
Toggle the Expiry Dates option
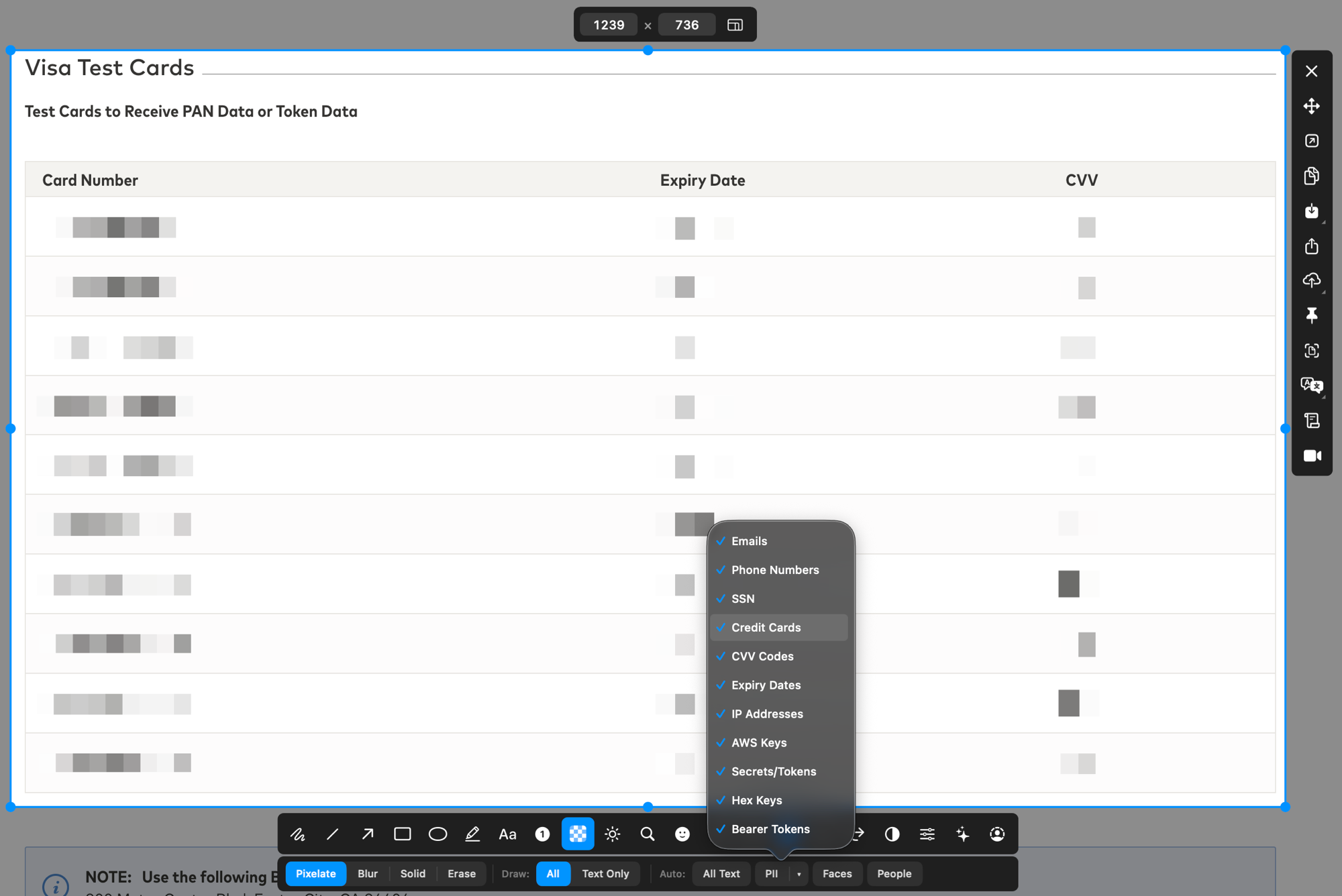pyautogui.click(x=779, y=685)
